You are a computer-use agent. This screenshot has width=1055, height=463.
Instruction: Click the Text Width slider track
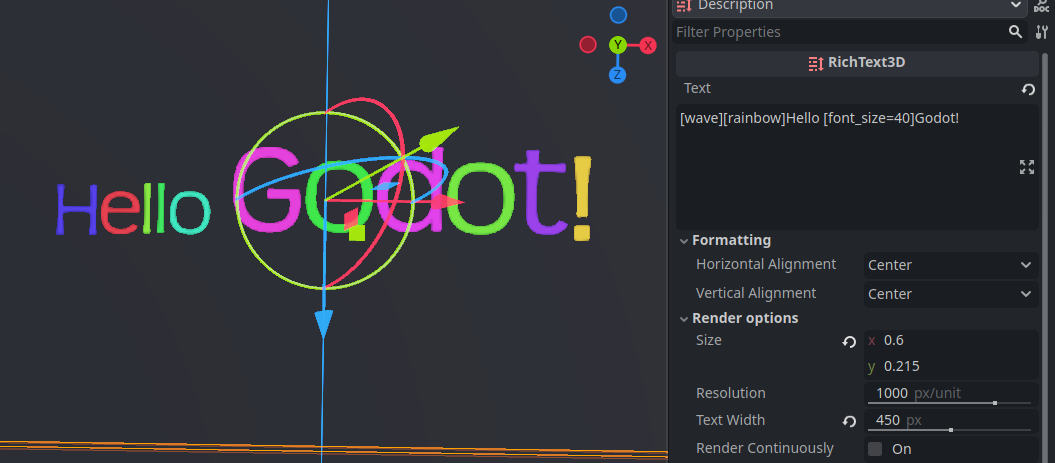(x=949, y=430)
